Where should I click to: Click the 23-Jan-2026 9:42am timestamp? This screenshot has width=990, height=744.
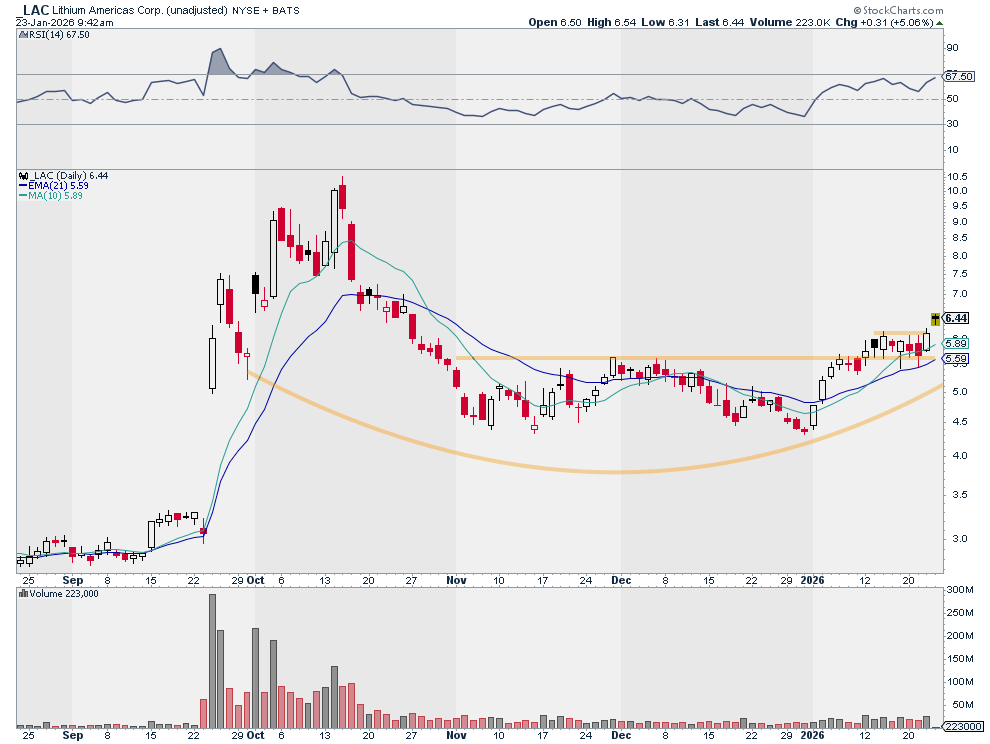point(65,23)
